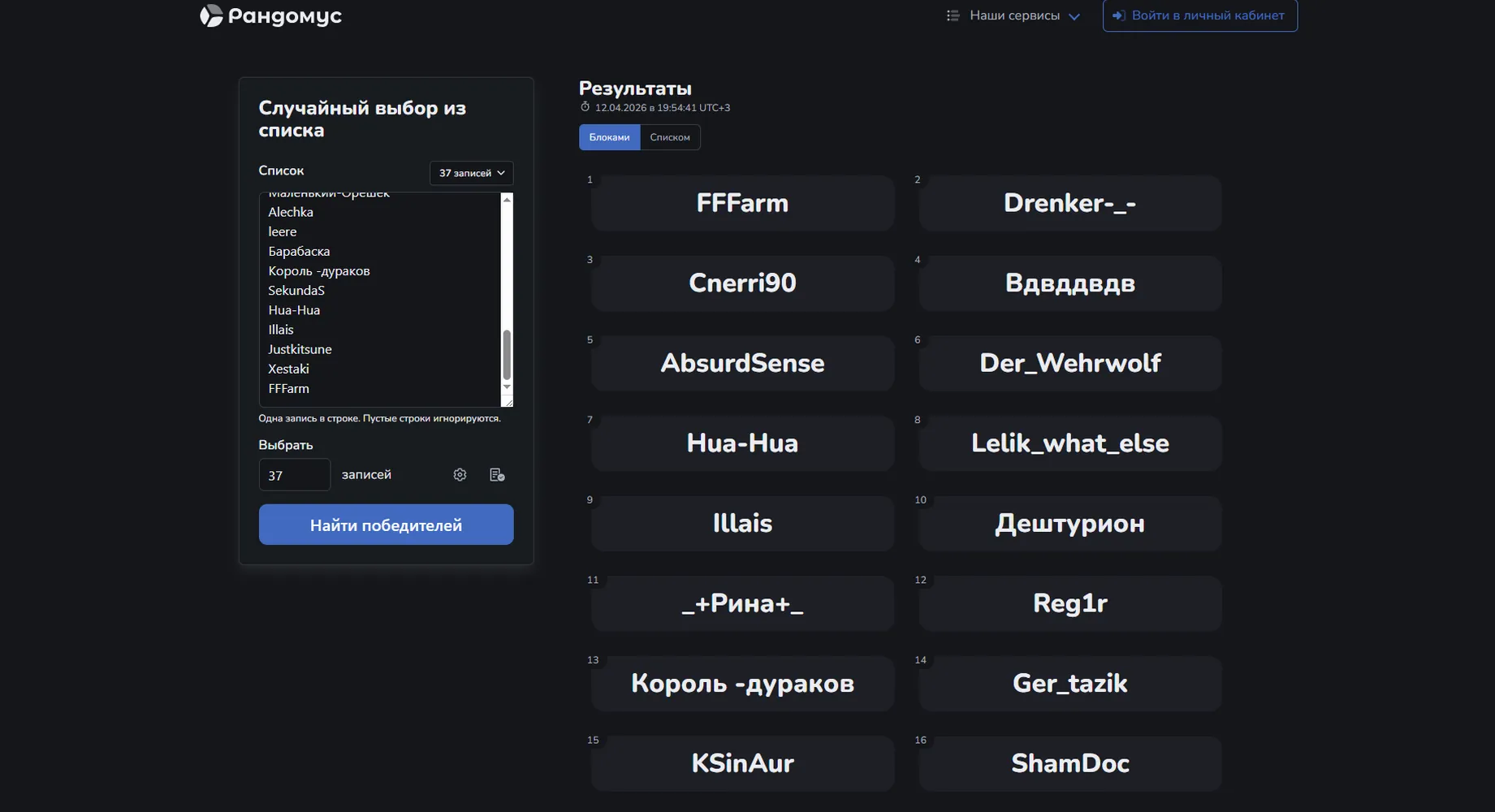Select result block 12 Reg1r
The width and height of the screenshot is (1495, 812).
[x=1070, y=603]
